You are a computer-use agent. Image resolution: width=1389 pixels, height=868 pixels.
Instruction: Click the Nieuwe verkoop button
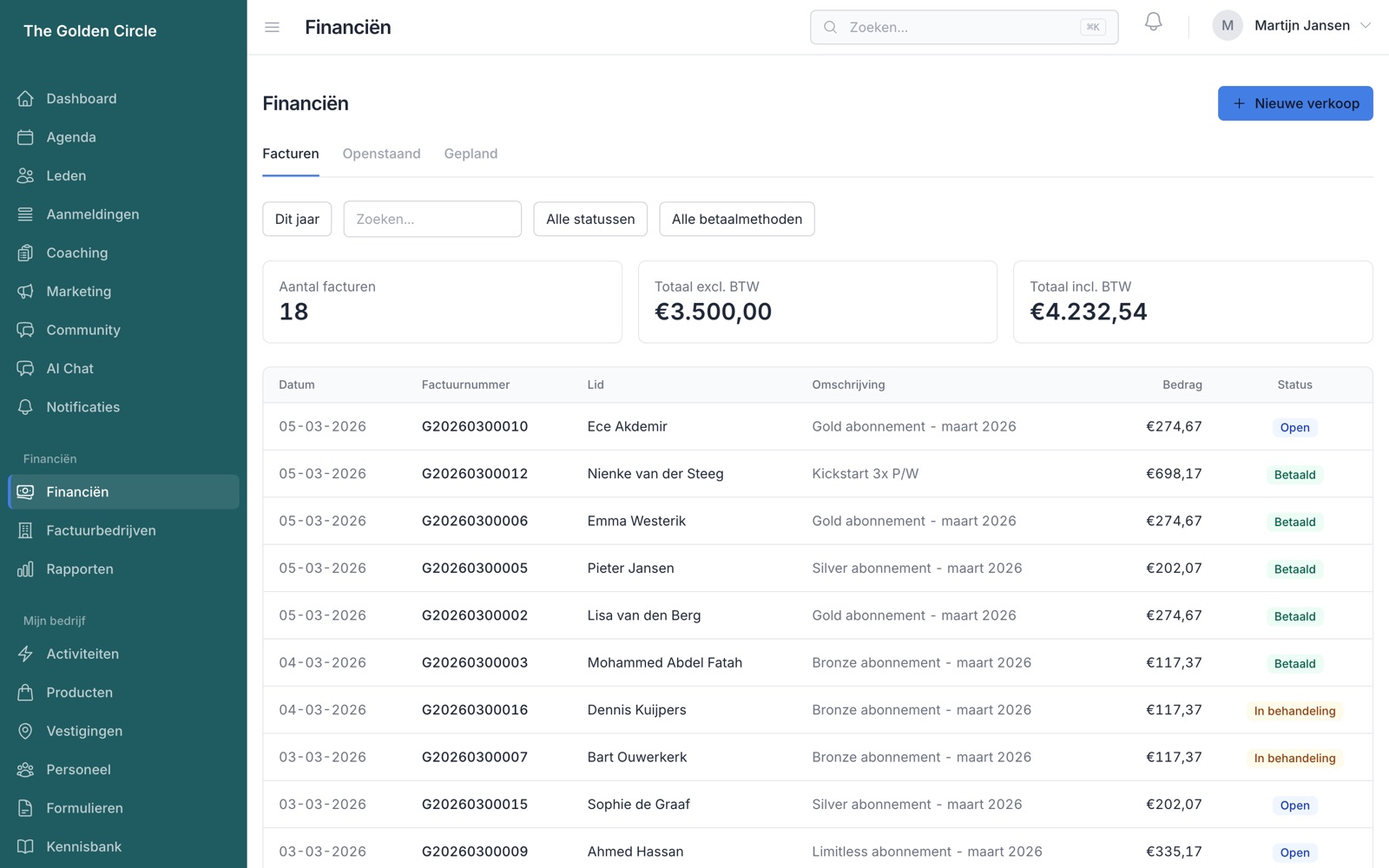pyautogui.click(x=1295, y=103)
